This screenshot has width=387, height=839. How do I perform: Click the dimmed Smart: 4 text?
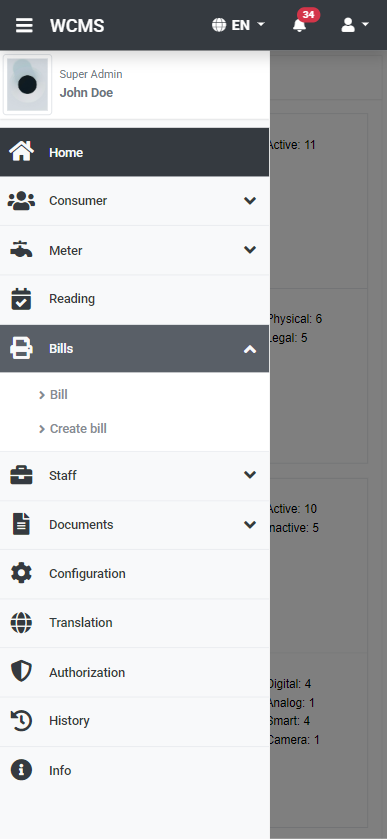click(290, 721)
